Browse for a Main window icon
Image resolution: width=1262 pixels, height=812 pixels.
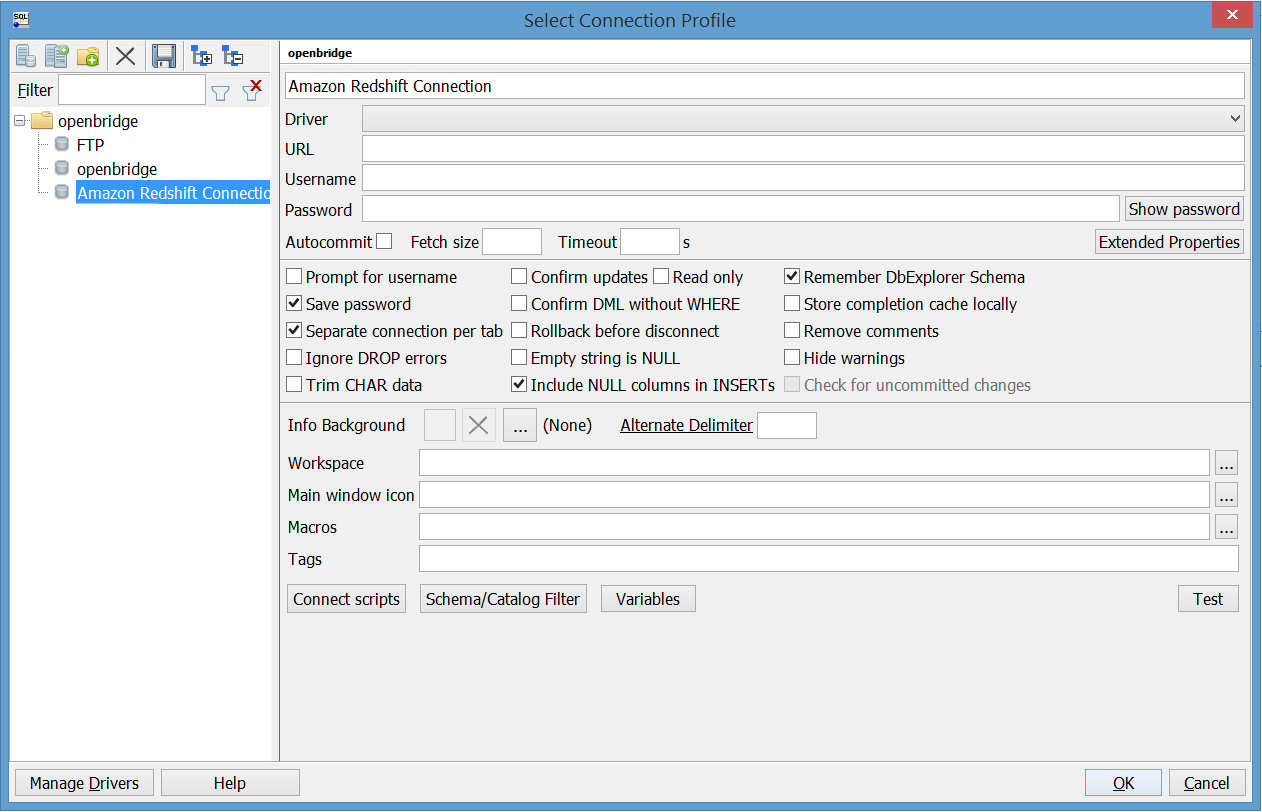pos(1227,495)
